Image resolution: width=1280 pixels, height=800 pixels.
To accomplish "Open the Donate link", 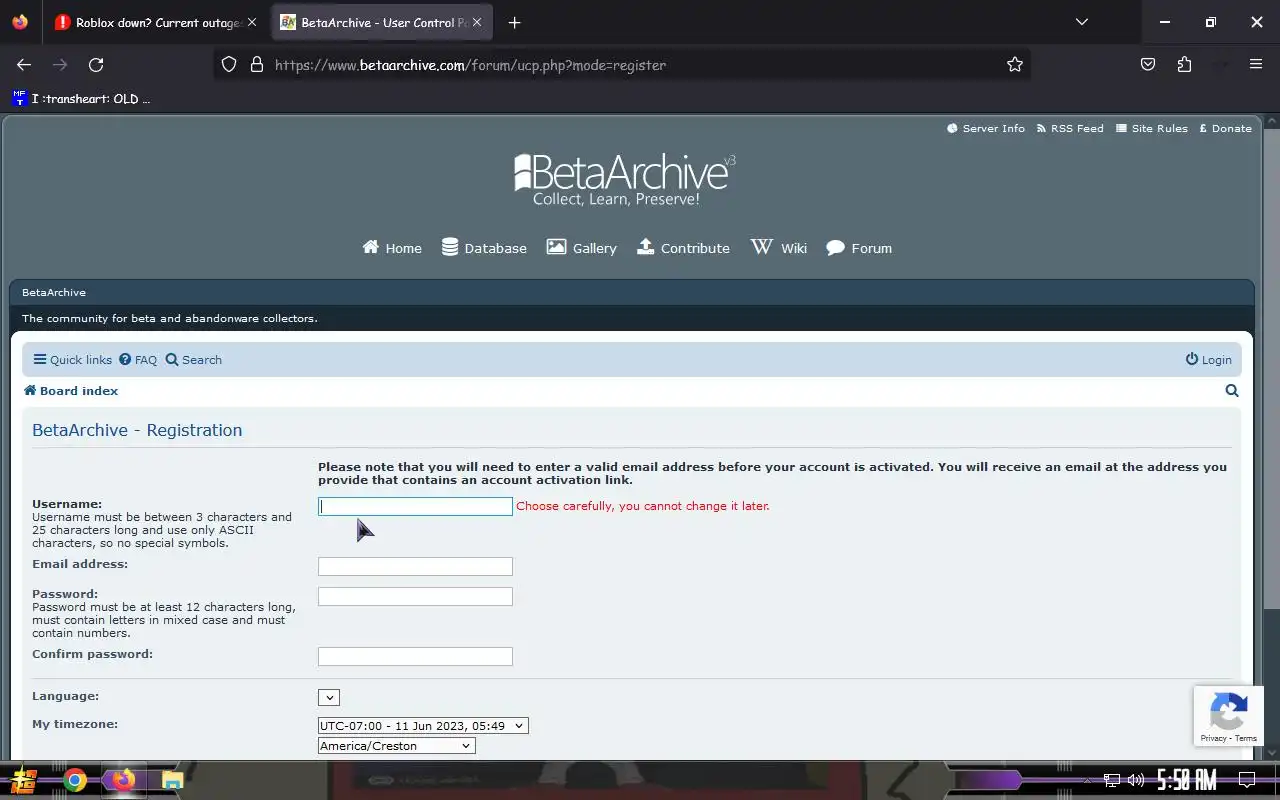I will coord(1225,128).
